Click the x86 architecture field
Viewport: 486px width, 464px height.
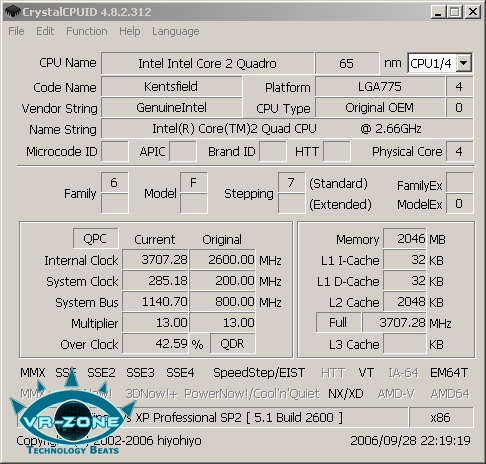pyautogui.click(x=441, y=417)
